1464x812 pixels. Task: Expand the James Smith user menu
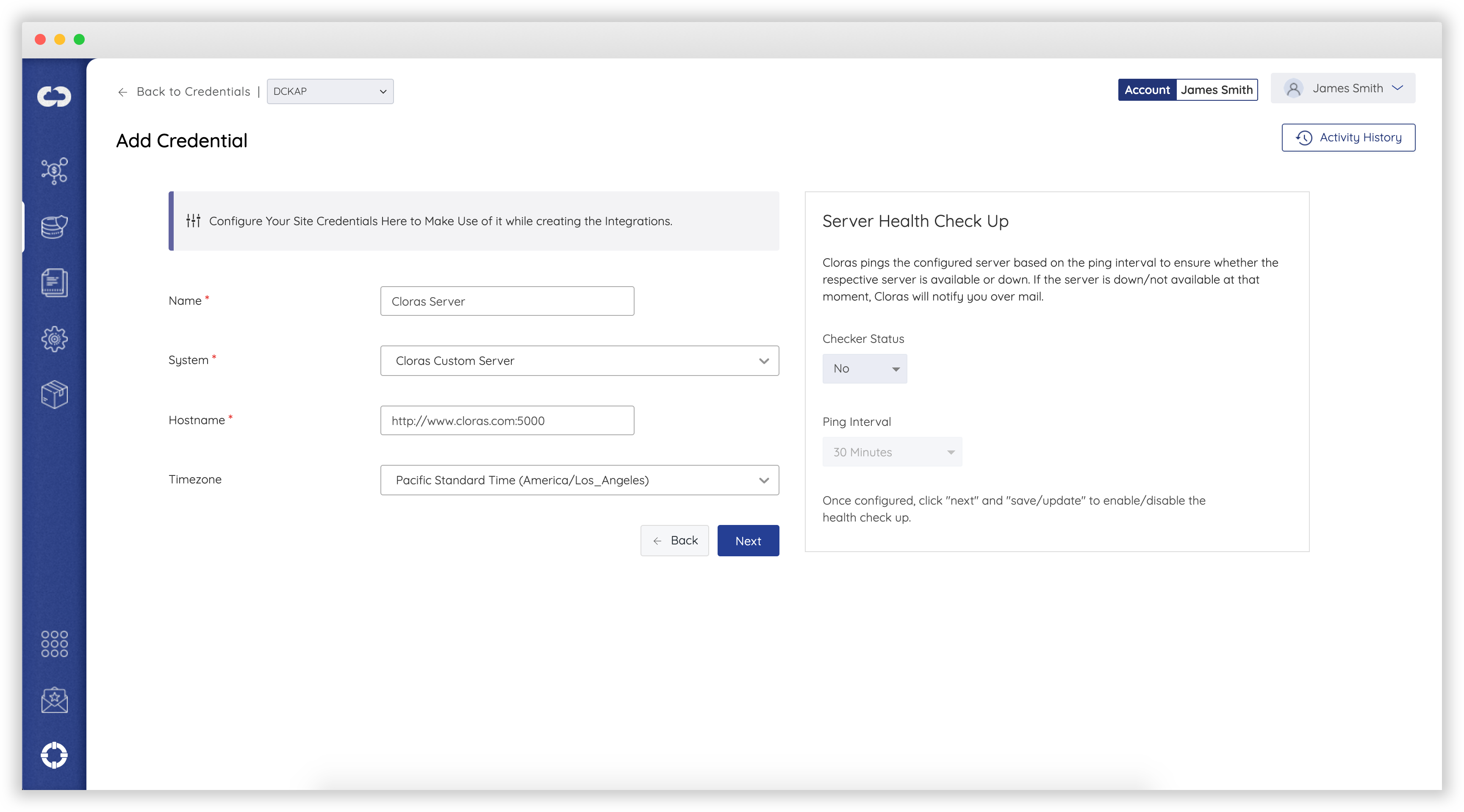coord(1343,88)
